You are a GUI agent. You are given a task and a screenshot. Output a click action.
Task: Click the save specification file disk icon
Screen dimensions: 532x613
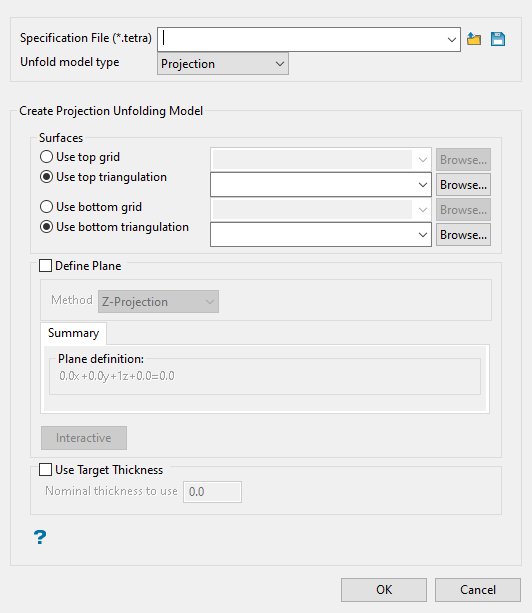[x=498, y=39]
